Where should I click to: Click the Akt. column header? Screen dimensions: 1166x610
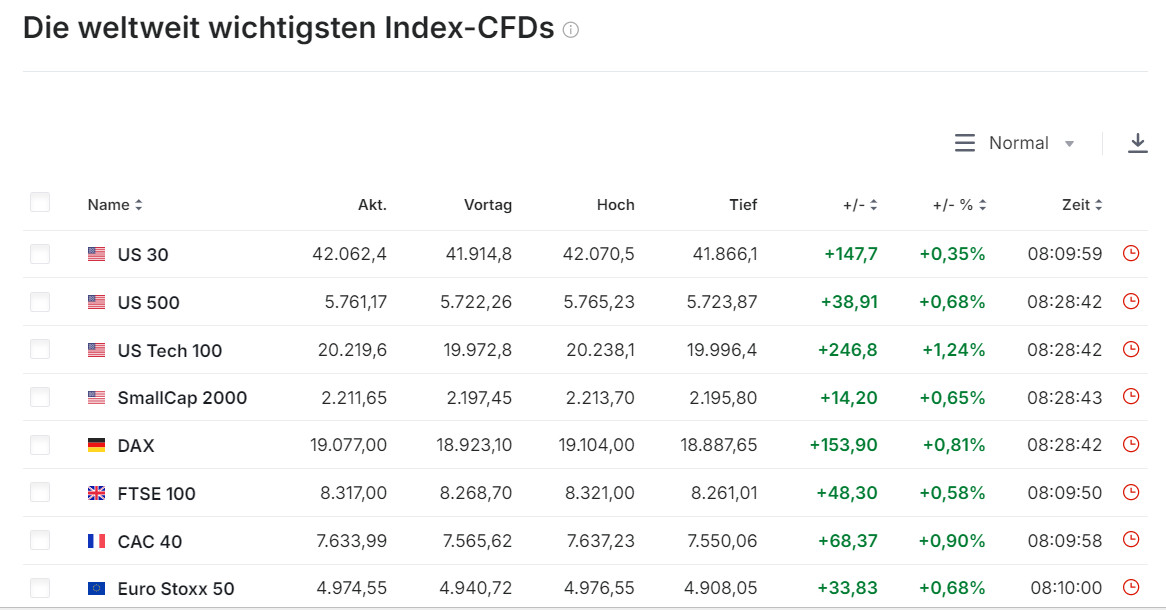click(372, 205)
